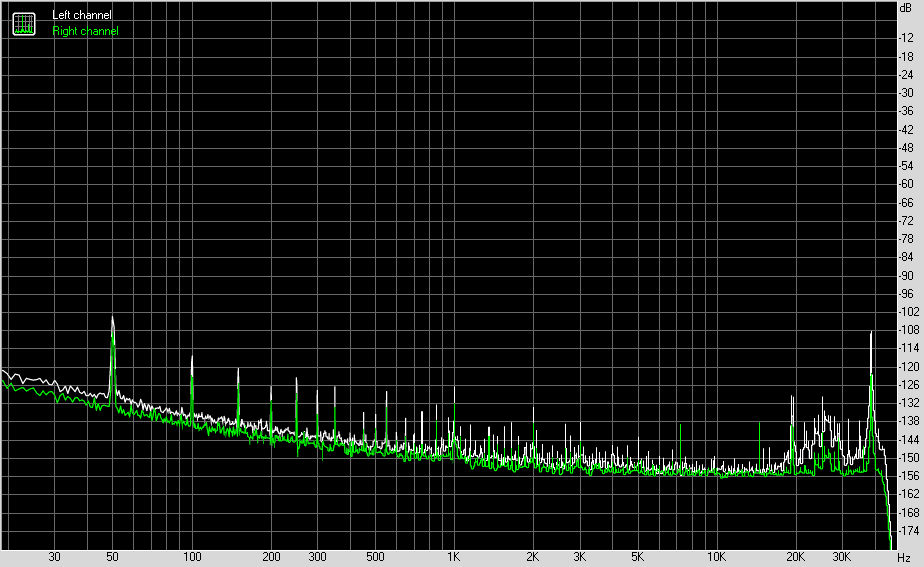Click the 10K frequency axis label
This screenshot has width=924, height=567.
click(x=716, y=557)
